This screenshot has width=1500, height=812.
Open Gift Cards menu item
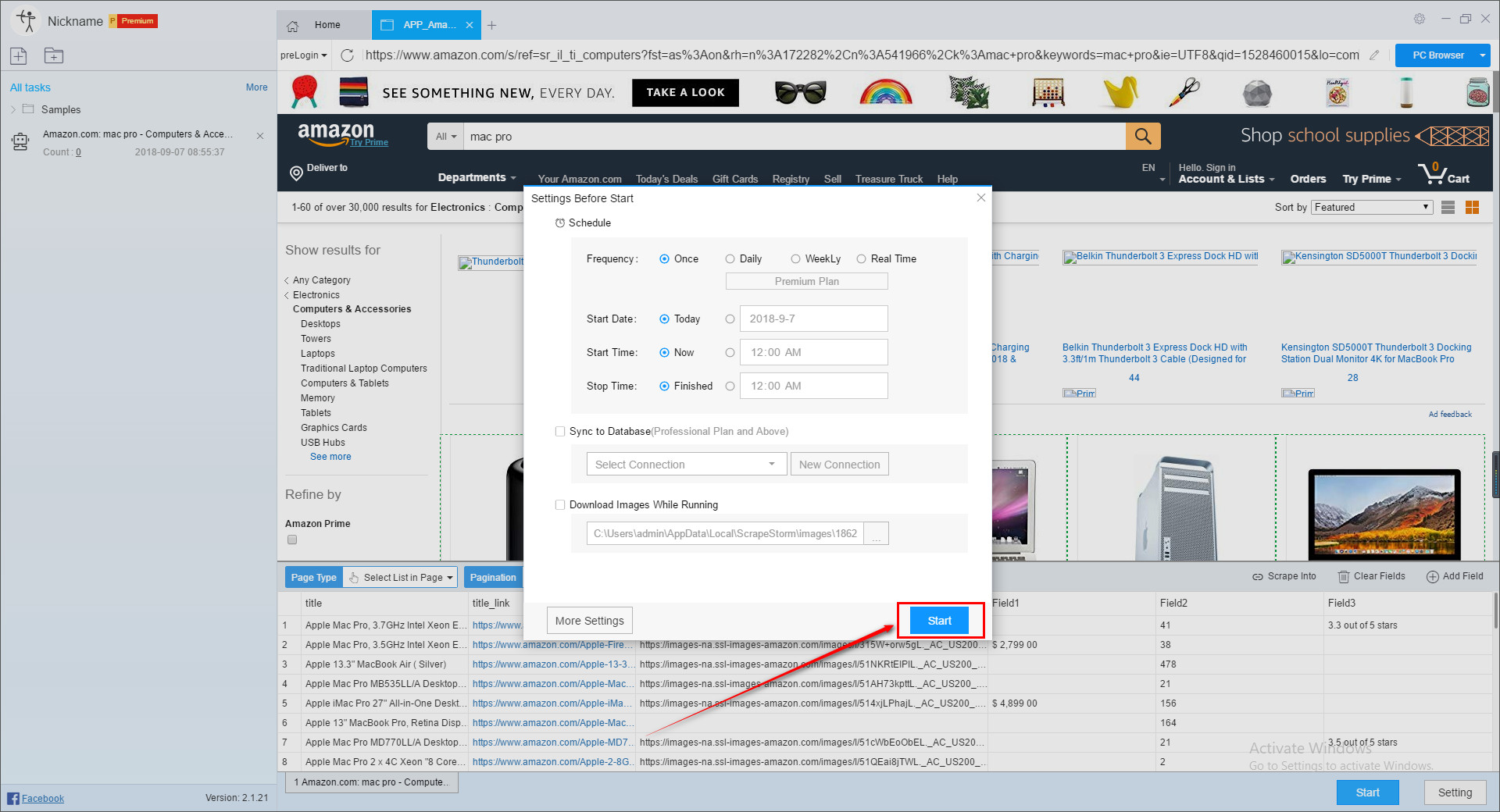pos(735,179)
